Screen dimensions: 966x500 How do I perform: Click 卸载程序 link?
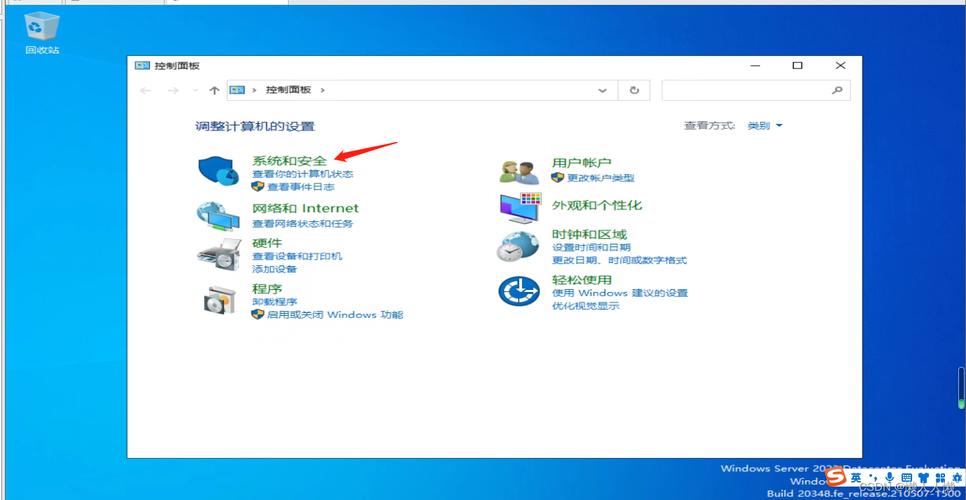coord(275,302)
